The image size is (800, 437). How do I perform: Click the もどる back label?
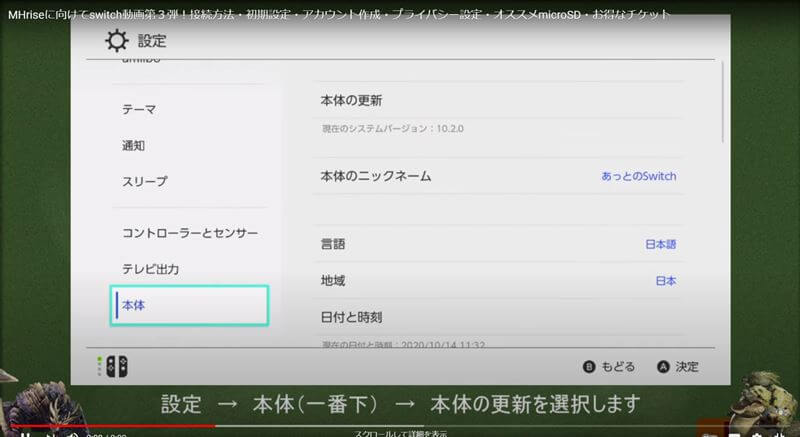(618, 367)
